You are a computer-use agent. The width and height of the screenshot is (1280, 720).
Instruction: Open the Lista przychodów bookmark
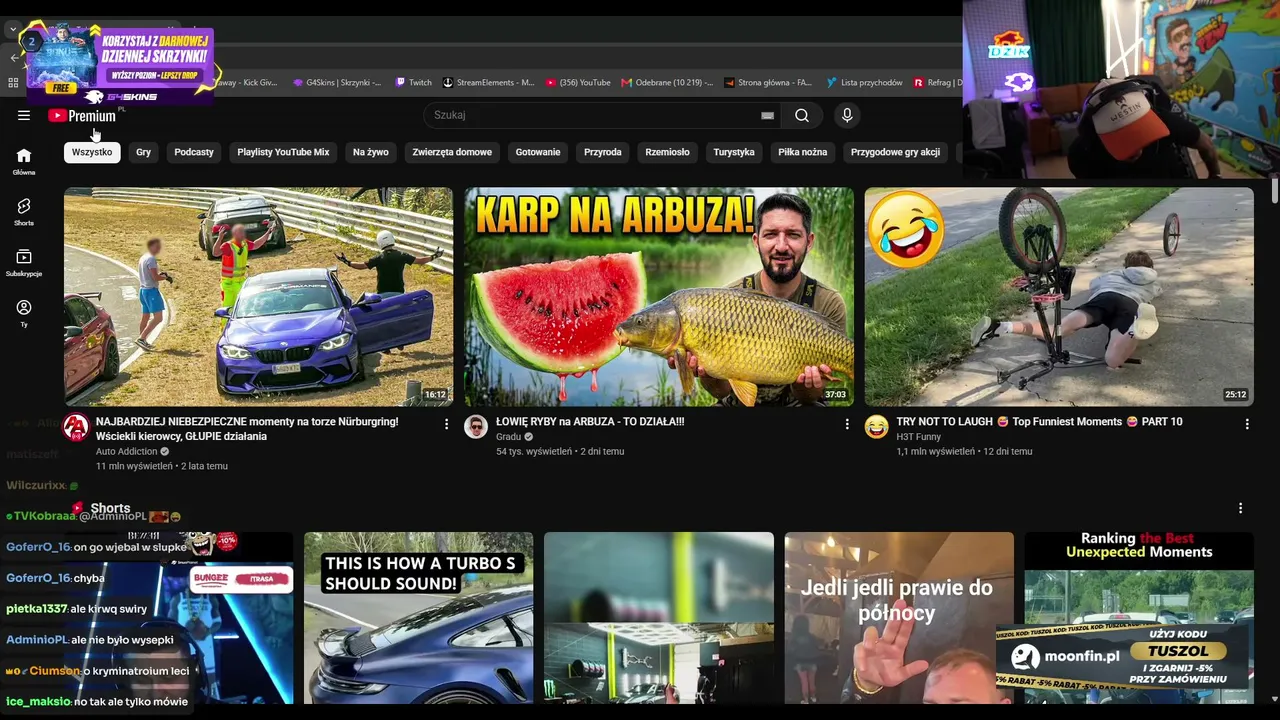[x=865, y=83]
